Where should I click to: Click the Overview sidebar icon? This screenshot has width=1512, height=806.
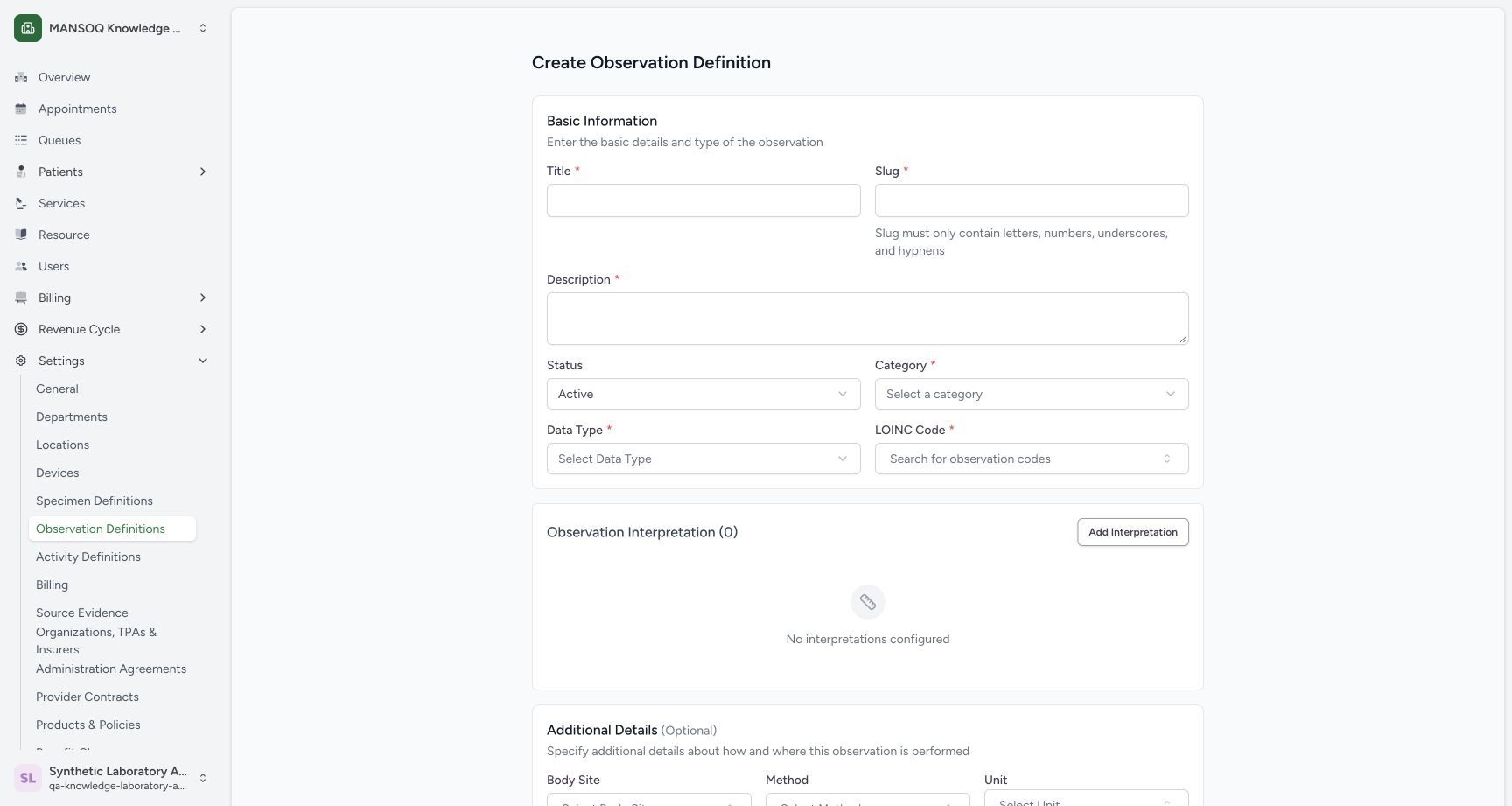(x=21, y=77)
